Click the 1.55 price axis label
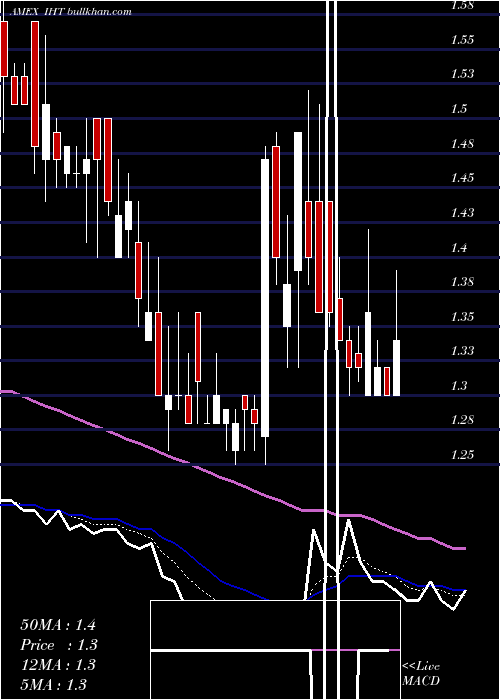This screenshot has height=700, width=500. click(462, 40)
